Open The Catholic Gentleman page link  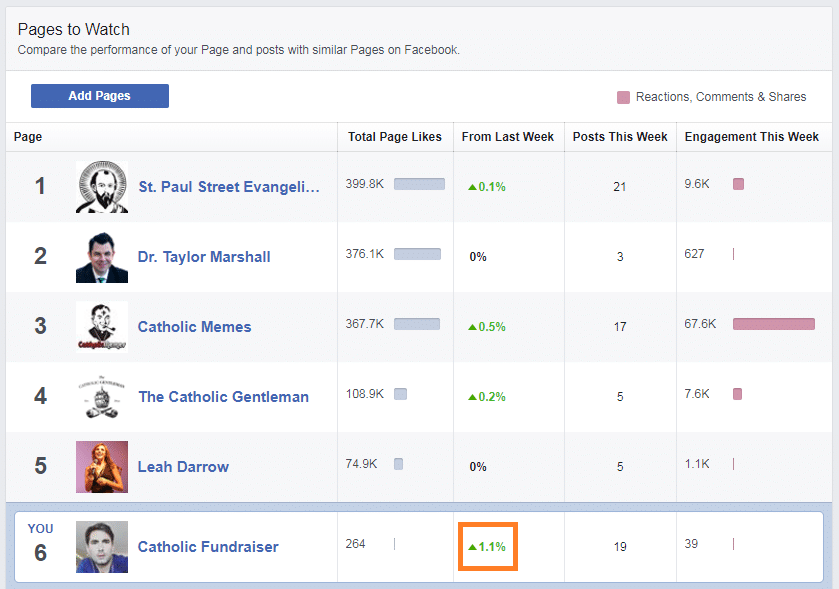(223, 397)
